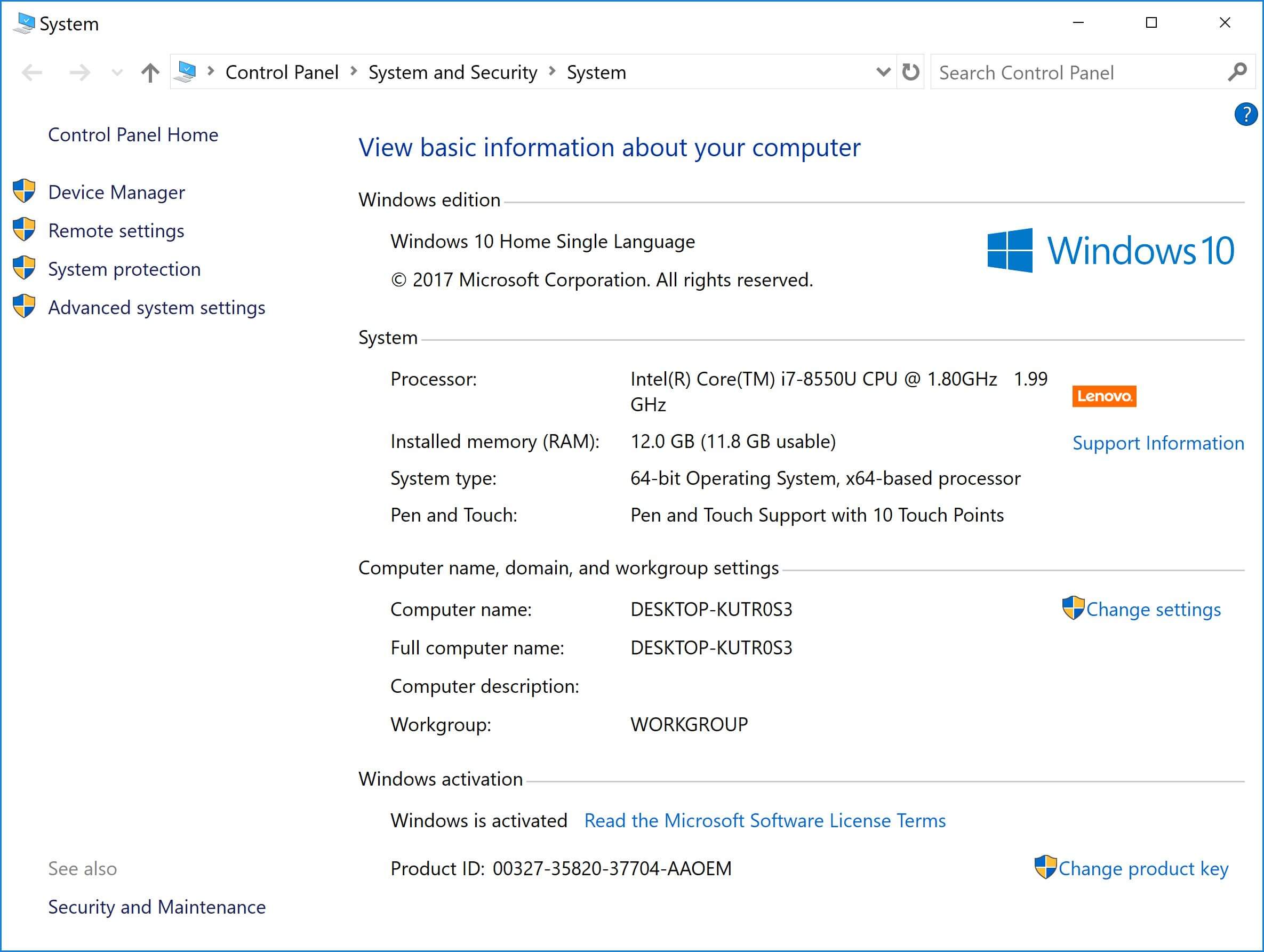1264x952 pixels.
Task: Open the recent locations dropdown arrow
Action: 117,73
